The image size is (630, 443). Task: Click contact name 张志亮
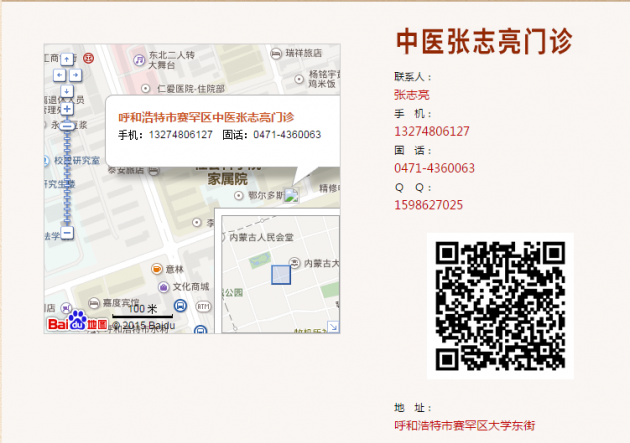(412, 95)
